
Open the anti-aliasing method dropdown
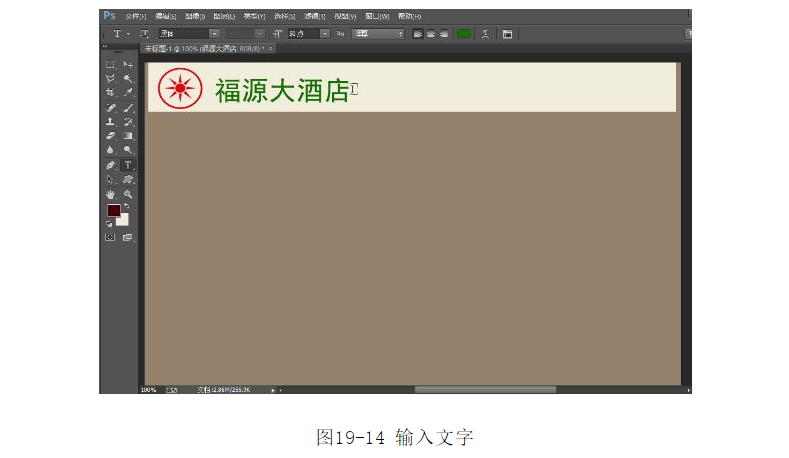point(400,33)
